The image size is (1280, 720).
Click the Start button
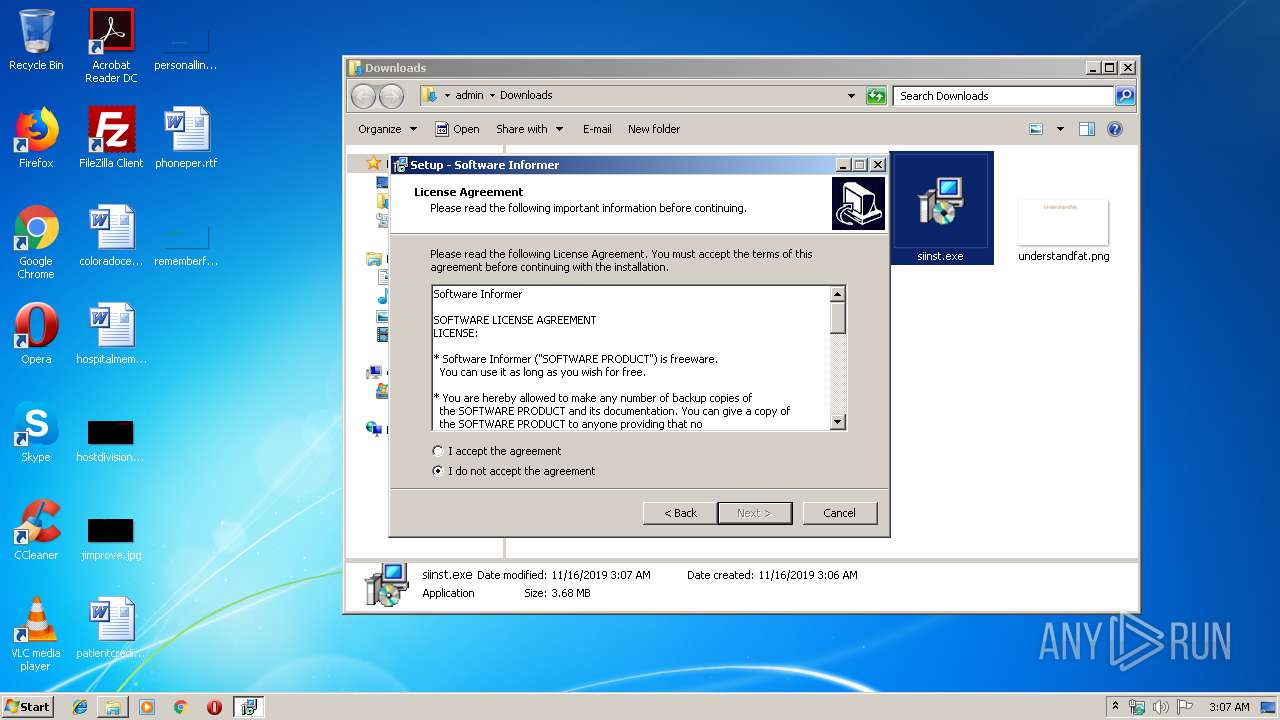click(x=28, y=707)
